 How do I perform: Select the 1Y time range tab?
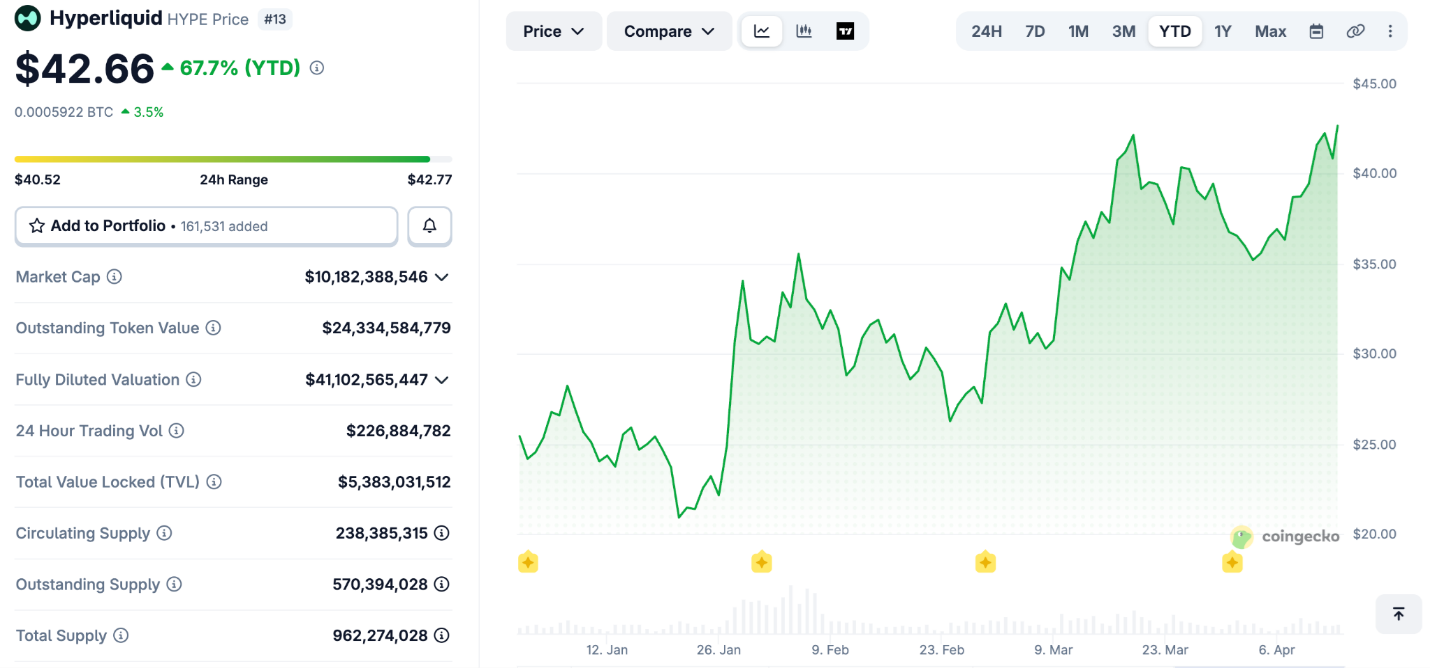1222,31
